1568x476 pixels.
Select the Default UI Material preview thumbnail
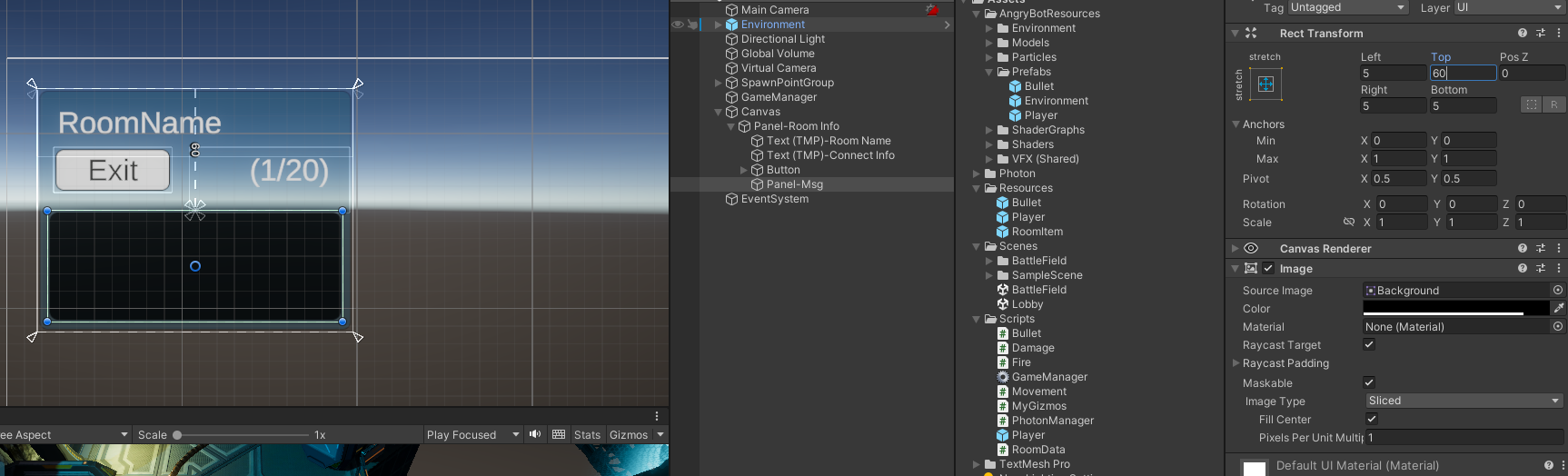click(x=1255, y=467)
